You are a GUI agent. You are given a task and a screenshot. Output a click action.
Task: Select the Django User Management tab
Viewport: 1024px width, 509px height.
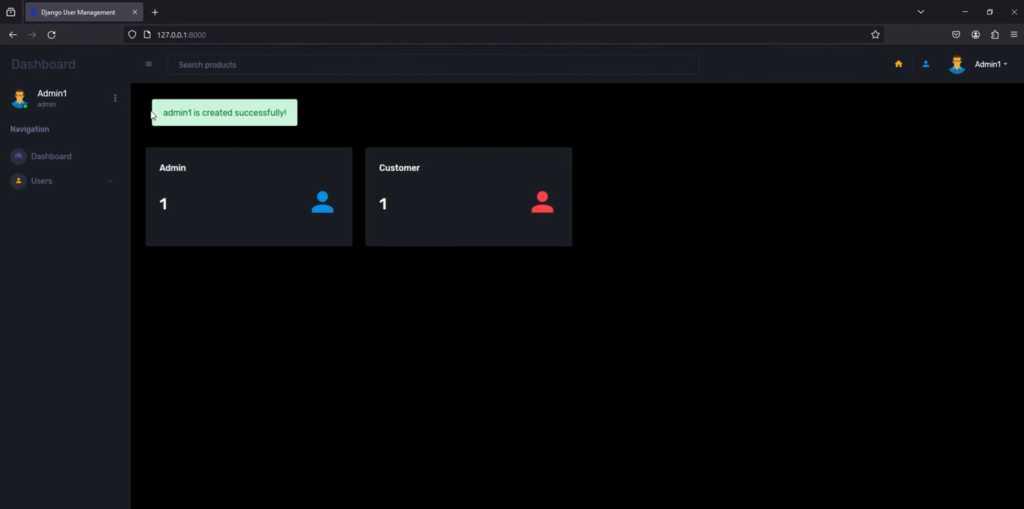click(x=84, y=12)
